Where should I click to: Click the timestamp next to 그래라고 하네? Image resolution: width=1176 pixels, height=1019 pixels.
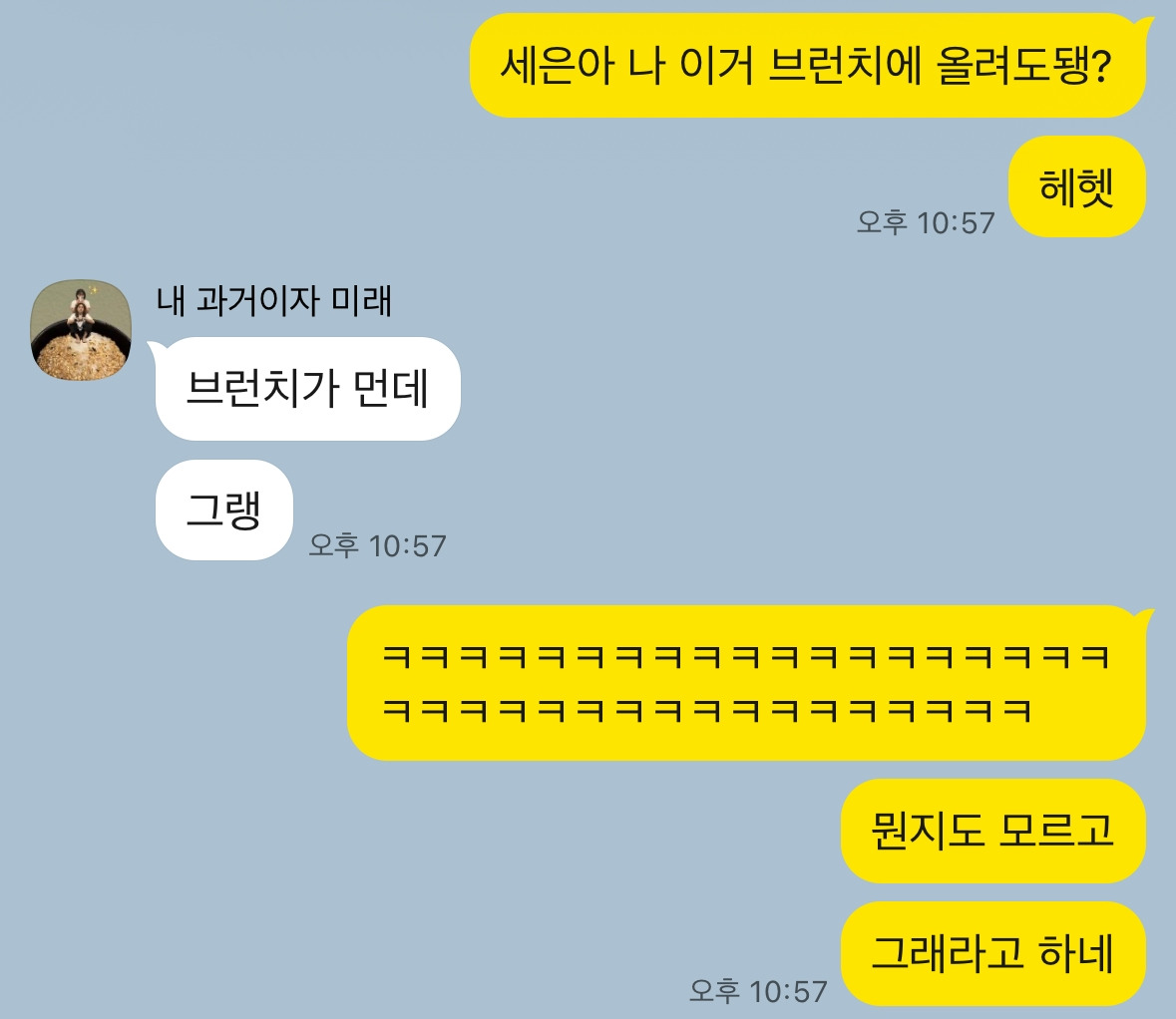click(758, 990)
